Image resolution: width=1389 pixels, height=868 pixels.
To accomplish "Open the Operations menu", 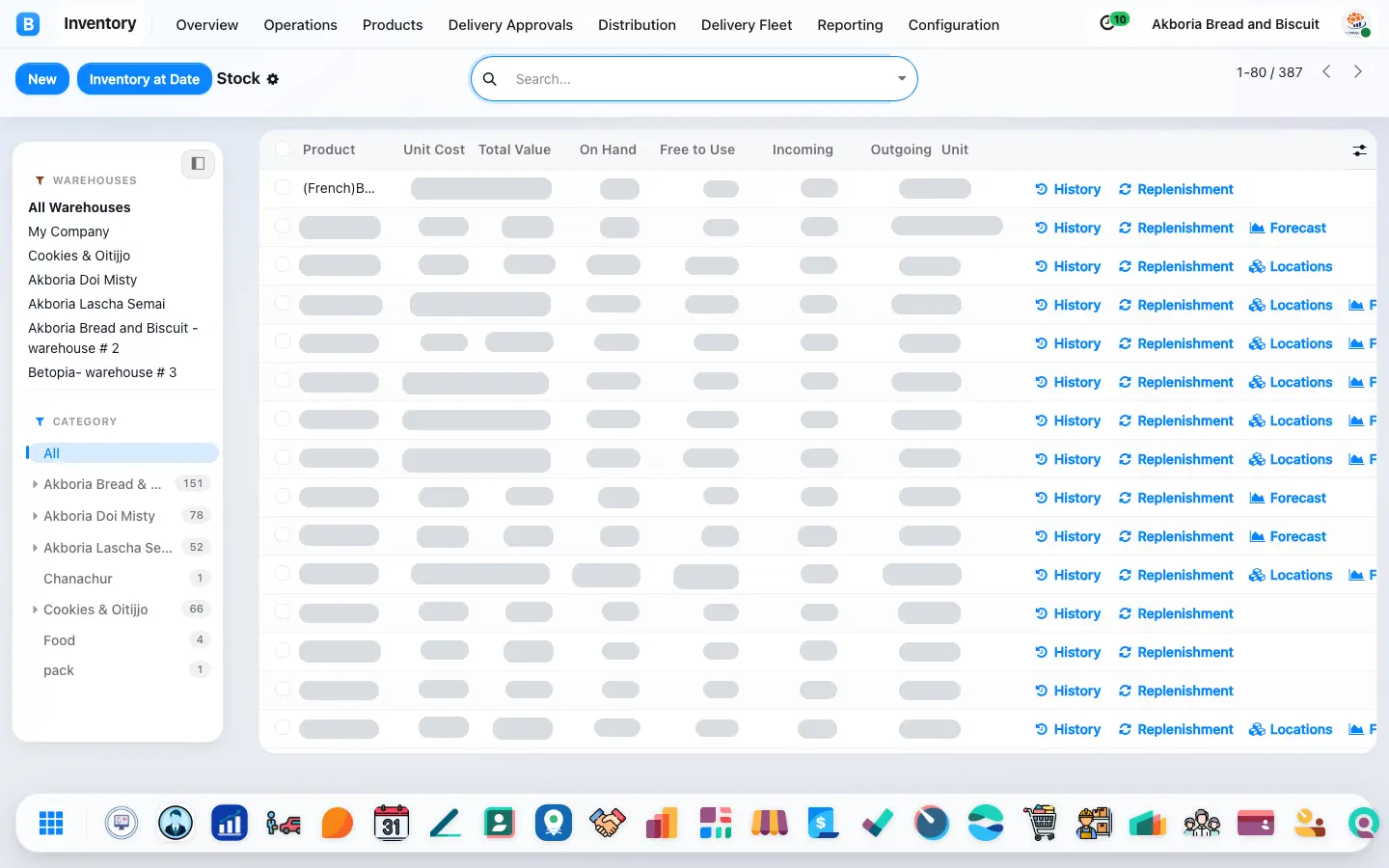I will [301, 25].
